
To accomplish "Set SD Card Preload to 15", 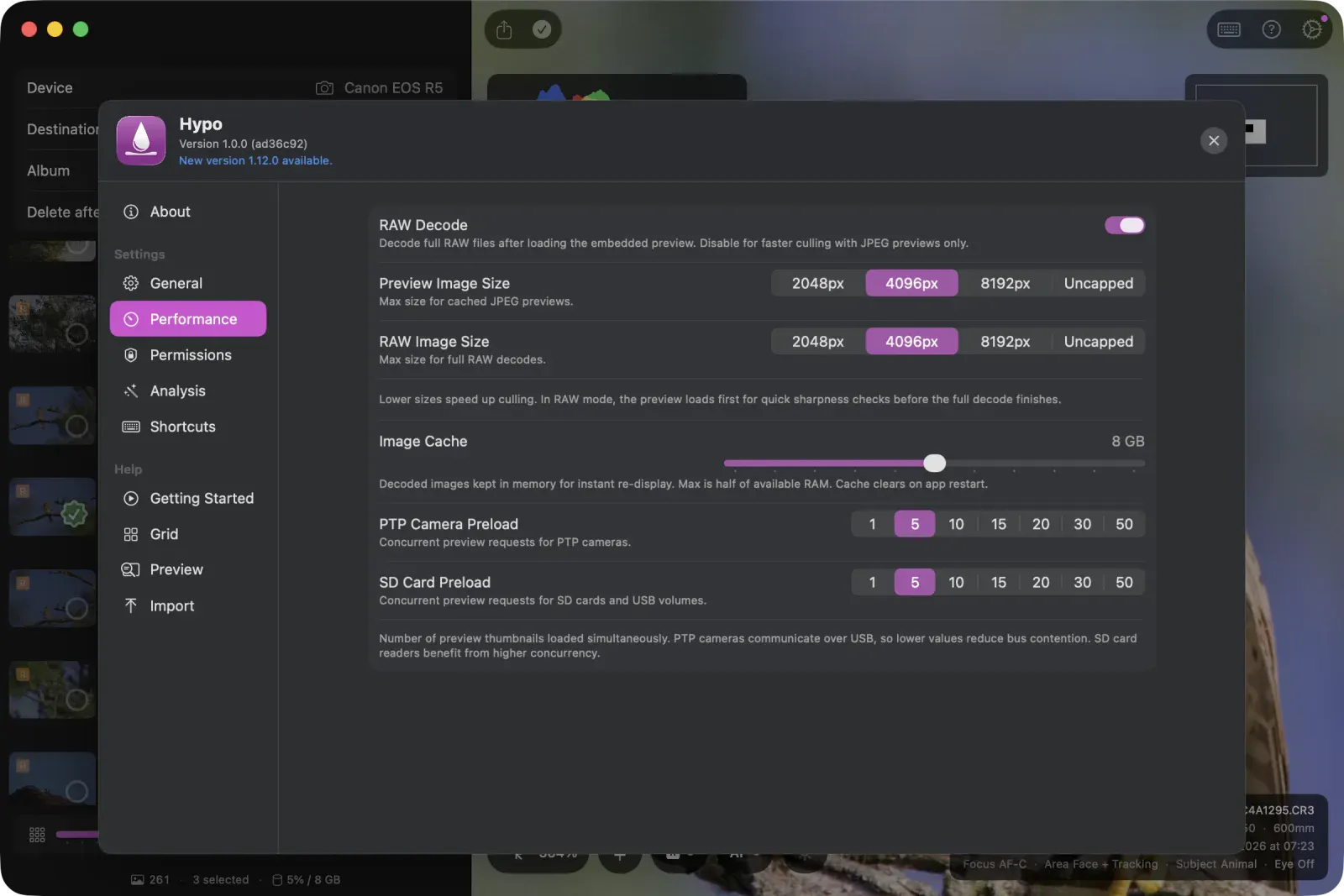I will pyautogui.click(x=999, y=582).
